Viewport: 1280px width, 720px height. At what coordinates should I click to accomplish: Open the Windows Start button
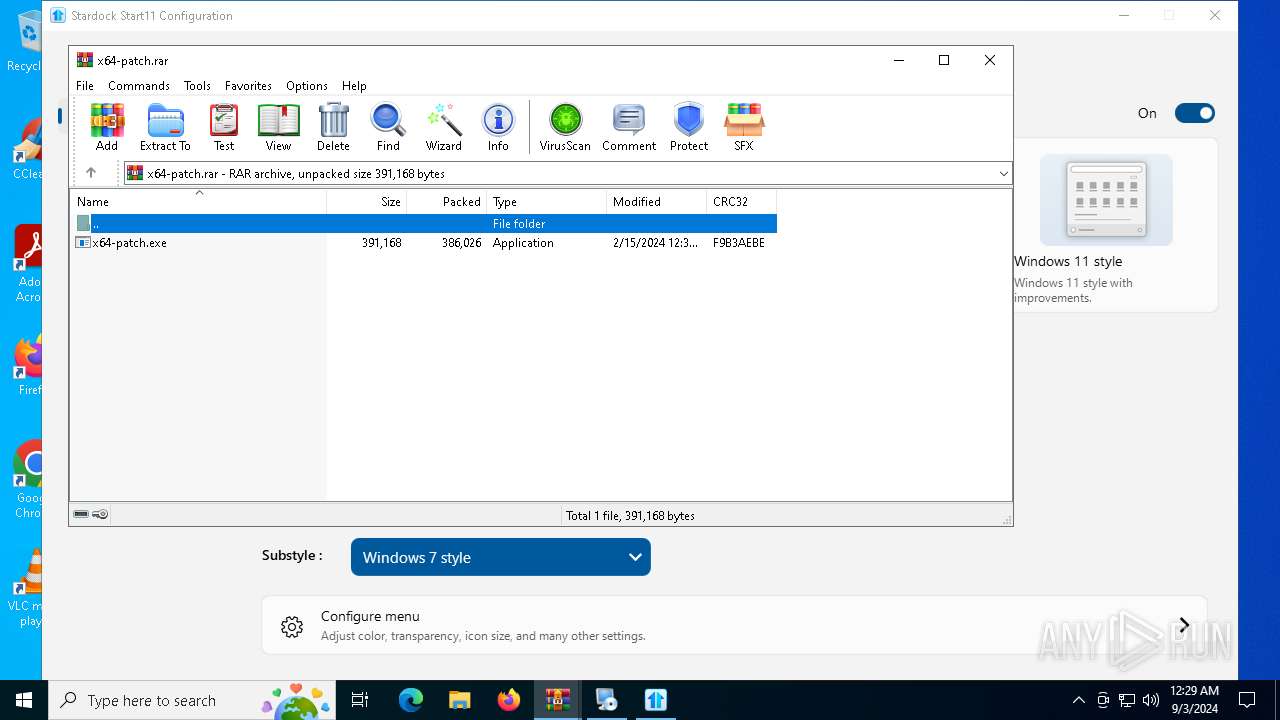[x=24, y=700]
